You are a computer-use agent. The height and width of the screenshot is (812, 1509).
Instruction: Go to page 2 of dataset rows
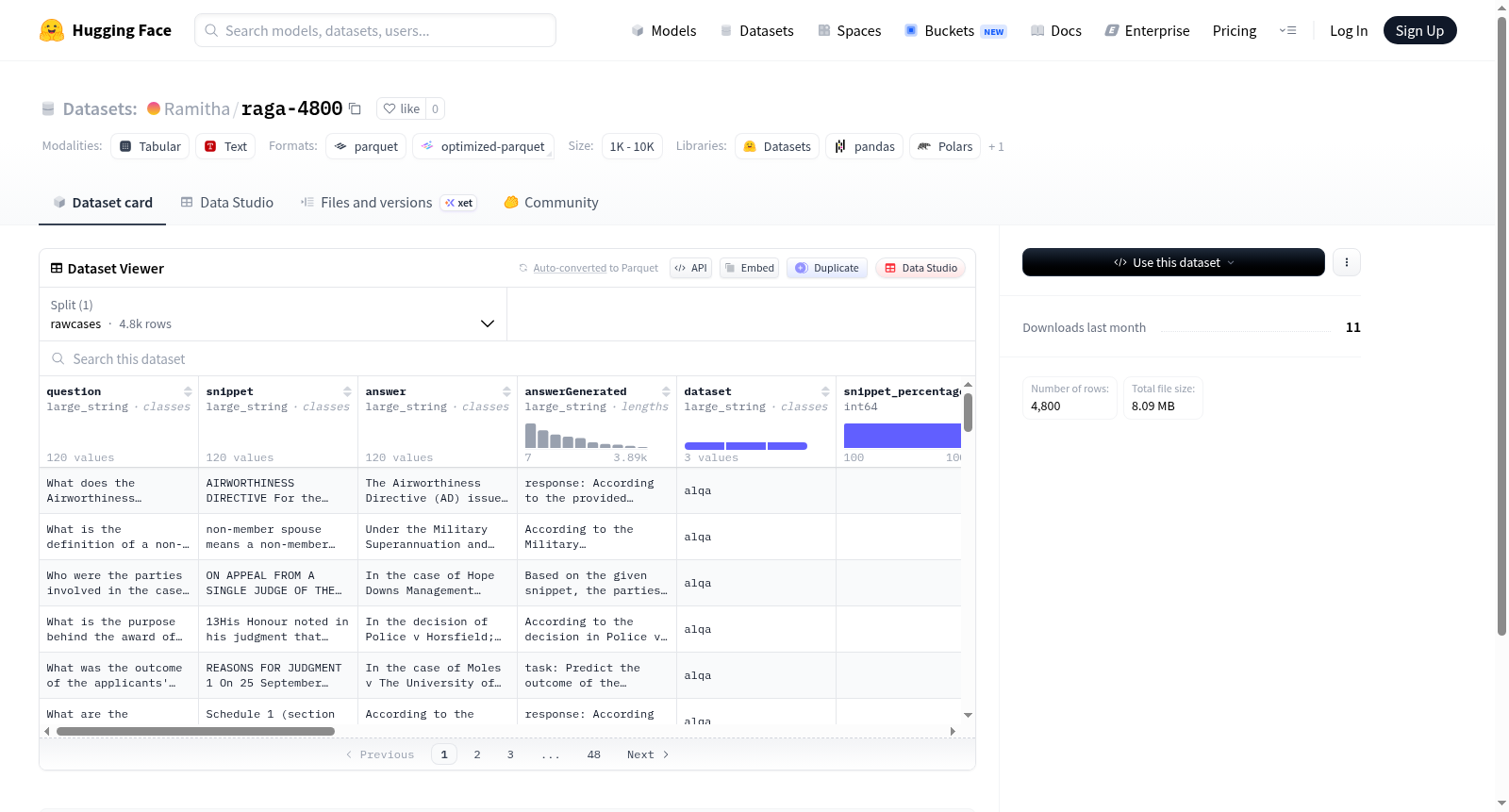477,754
